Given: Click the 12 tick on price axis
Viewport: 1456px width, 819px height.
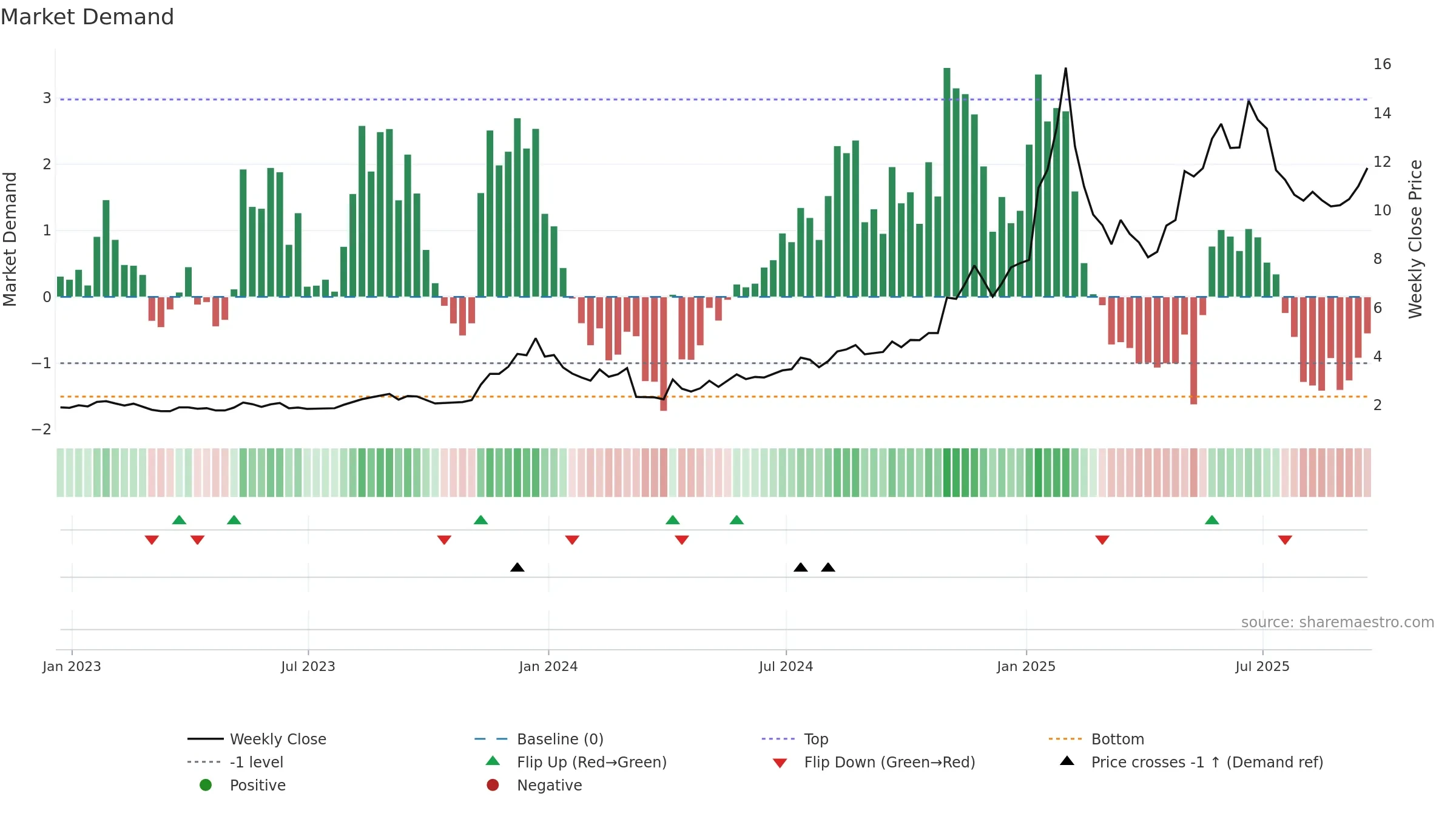Looking at the screenshot, I should tap(1382, 161).
